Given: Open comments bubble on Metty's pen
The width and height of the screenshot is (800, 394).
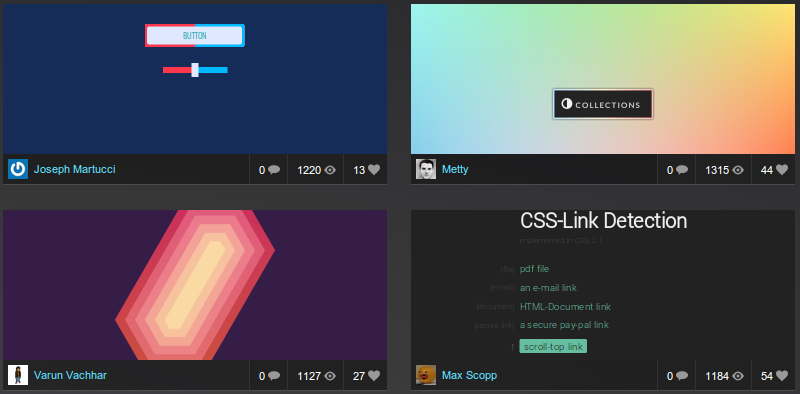Looking at the screenshot, I should [682, 170].
